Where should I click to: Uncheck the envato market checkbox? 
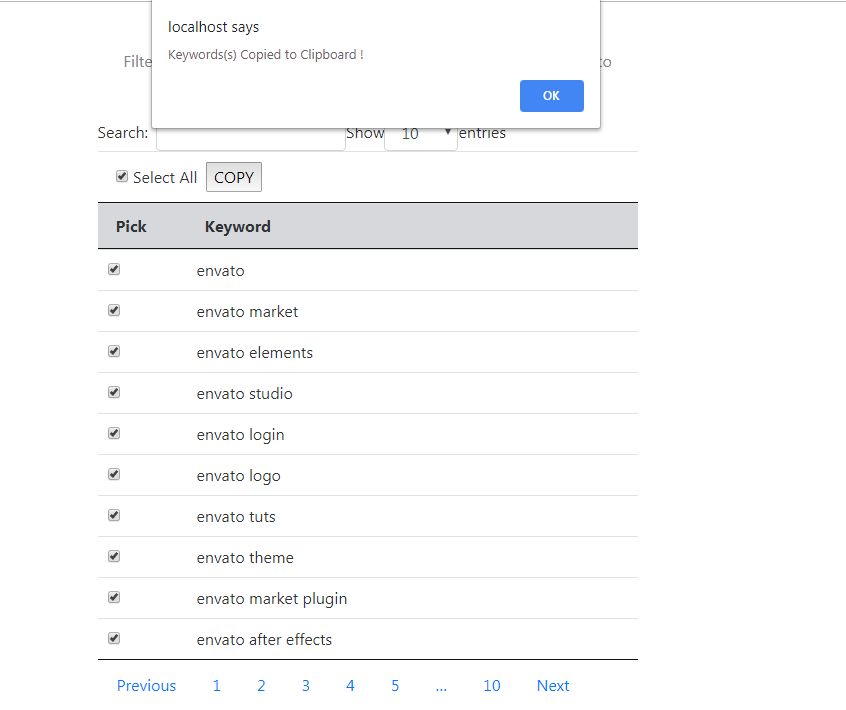pos(114,311)
